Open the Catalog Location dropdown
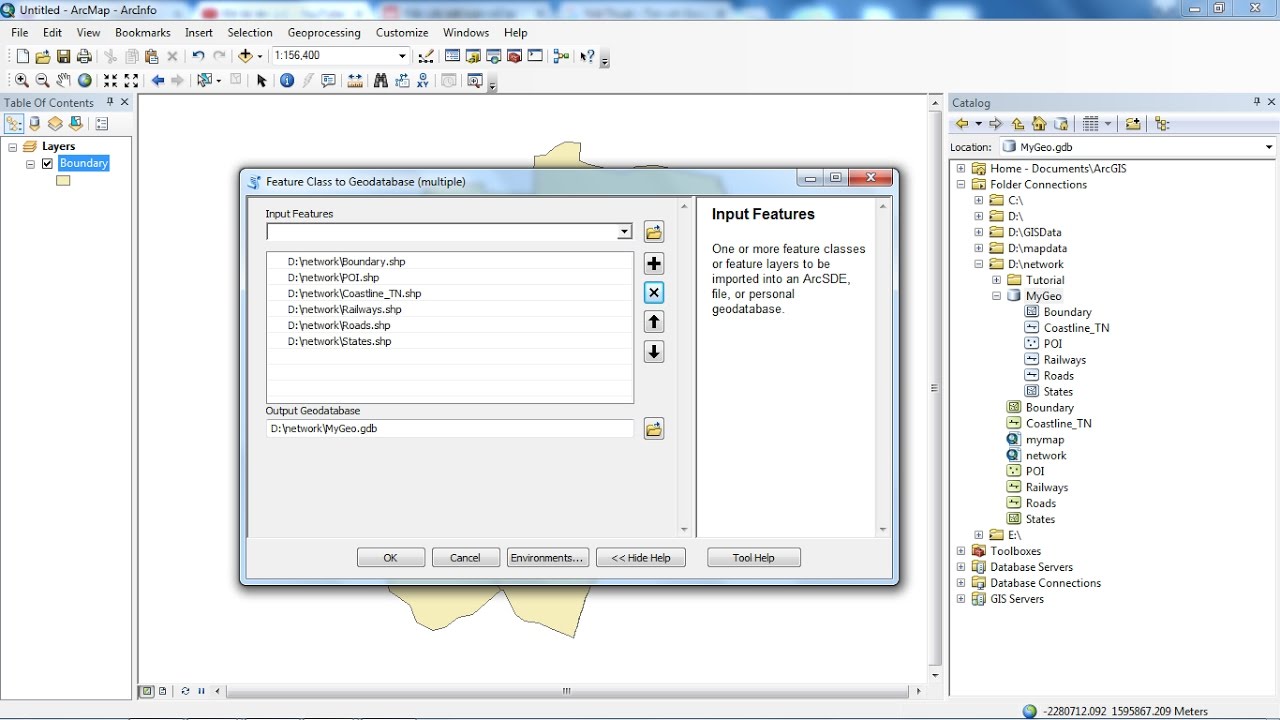 tap(1270, 147)
